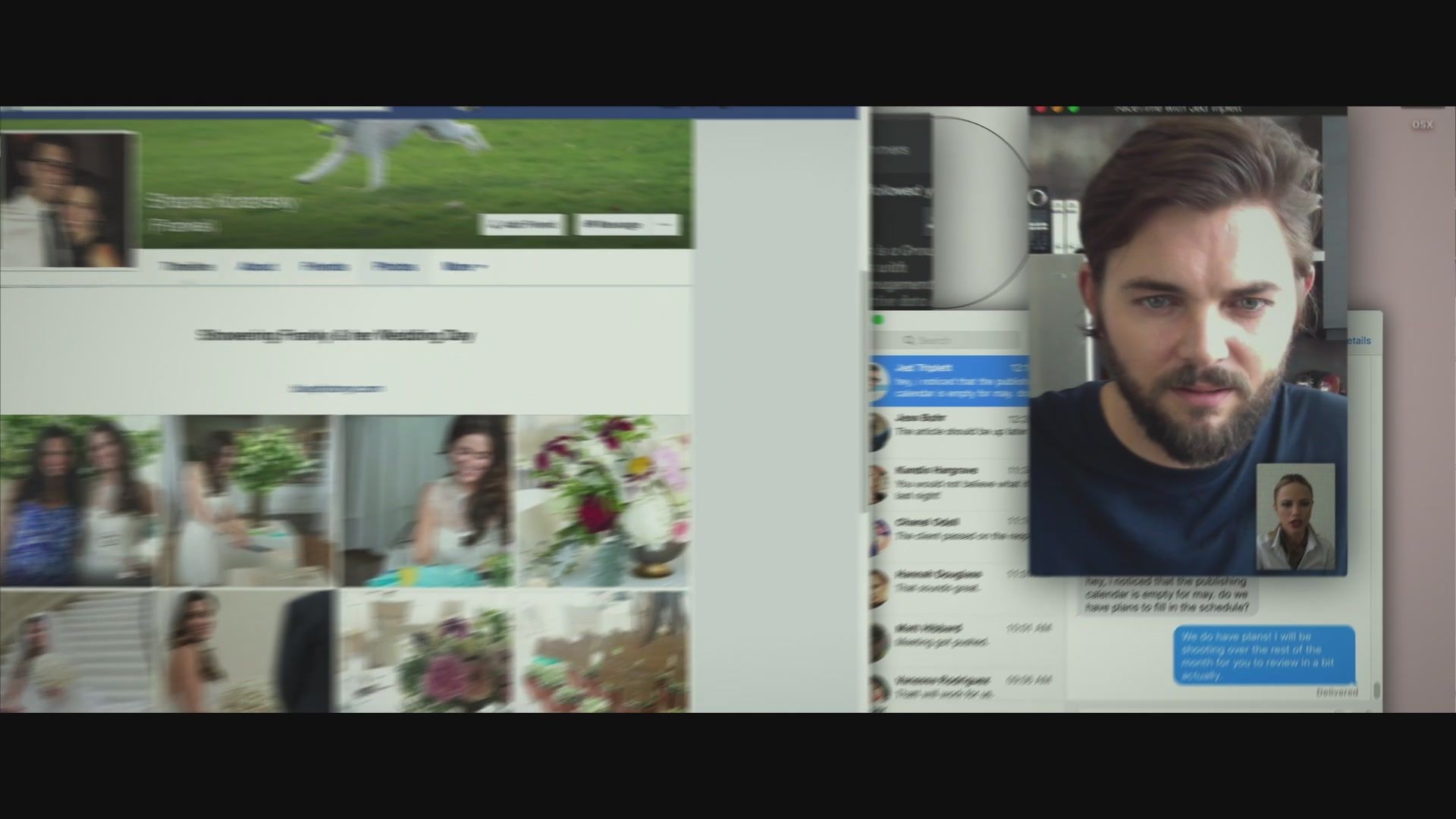Screen dimensions: 1456x819
Task: Open the second profile tab under cover
Action: (258, 267)
